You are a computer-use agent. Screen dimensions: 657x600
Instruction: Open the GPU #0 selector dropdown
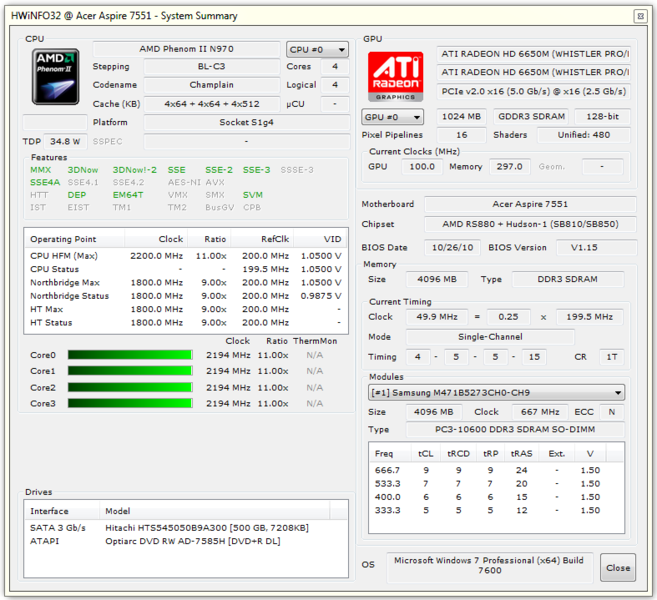tap(392, 117)
